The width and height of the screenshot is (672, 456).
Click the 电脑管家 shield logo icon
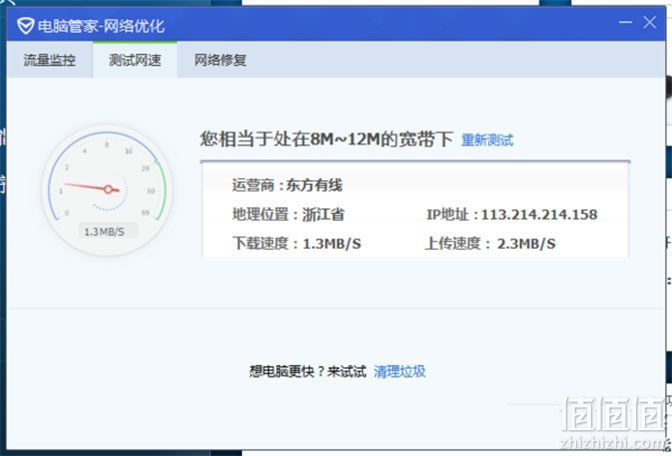click(25, 26)
